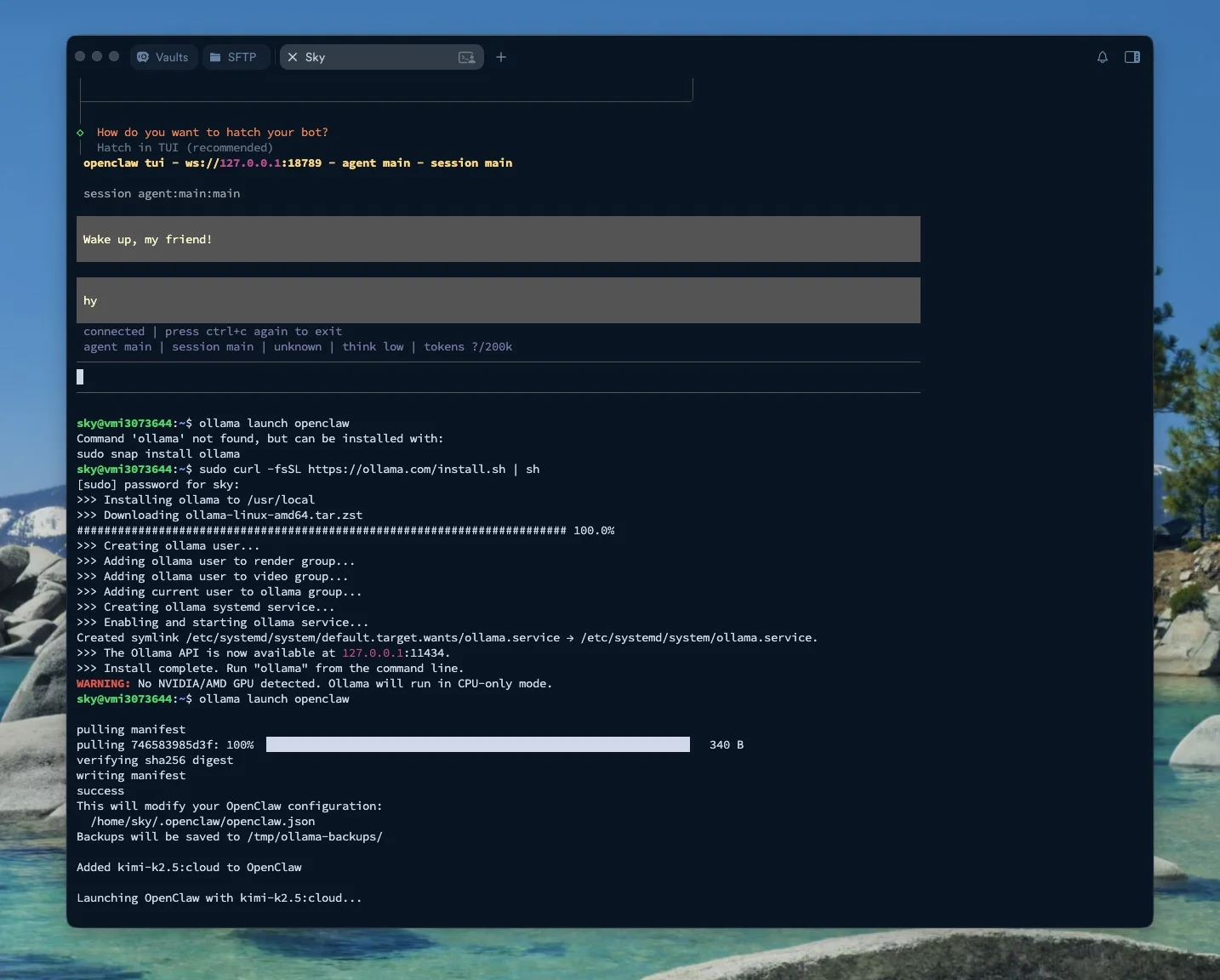Toggle the right sidebar panel icon
The image size is (1220, 980).
click(1132, 57)
